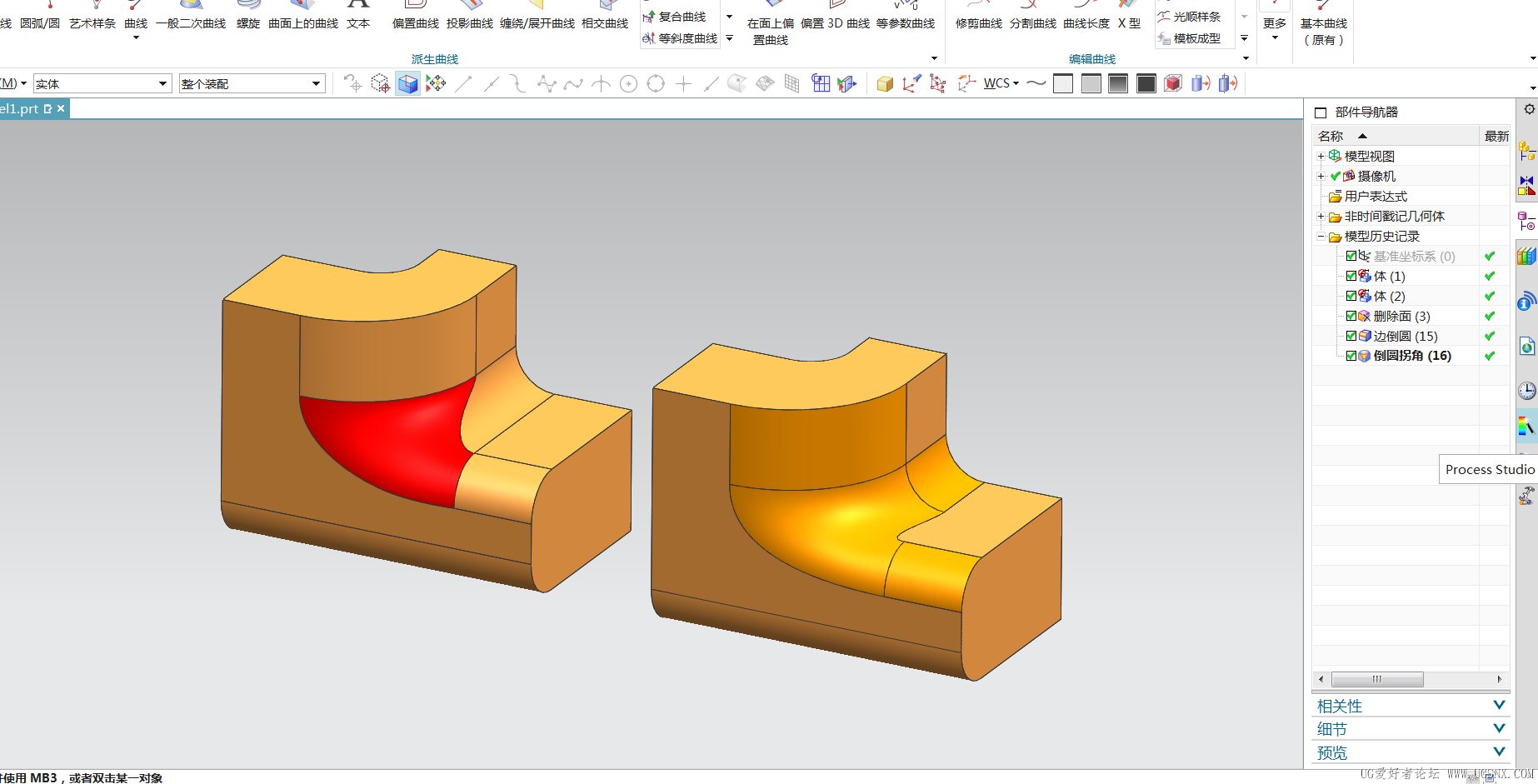Uncheck the 基准坐标系 (0) feature checkbox
Screen dimensions: 1538x784
[x=1351, y=256]
